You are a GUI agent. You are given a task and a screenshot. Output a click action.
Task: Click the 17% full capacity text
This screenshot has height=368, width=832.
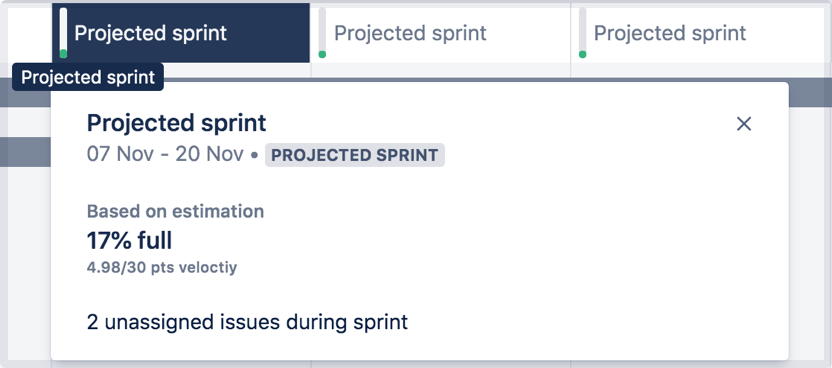[x=129, y=241]
